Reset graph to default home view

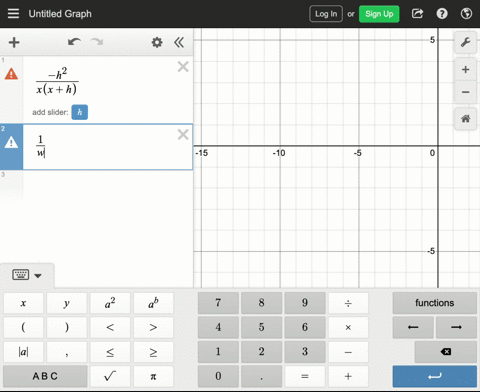(x=466, y=119)
